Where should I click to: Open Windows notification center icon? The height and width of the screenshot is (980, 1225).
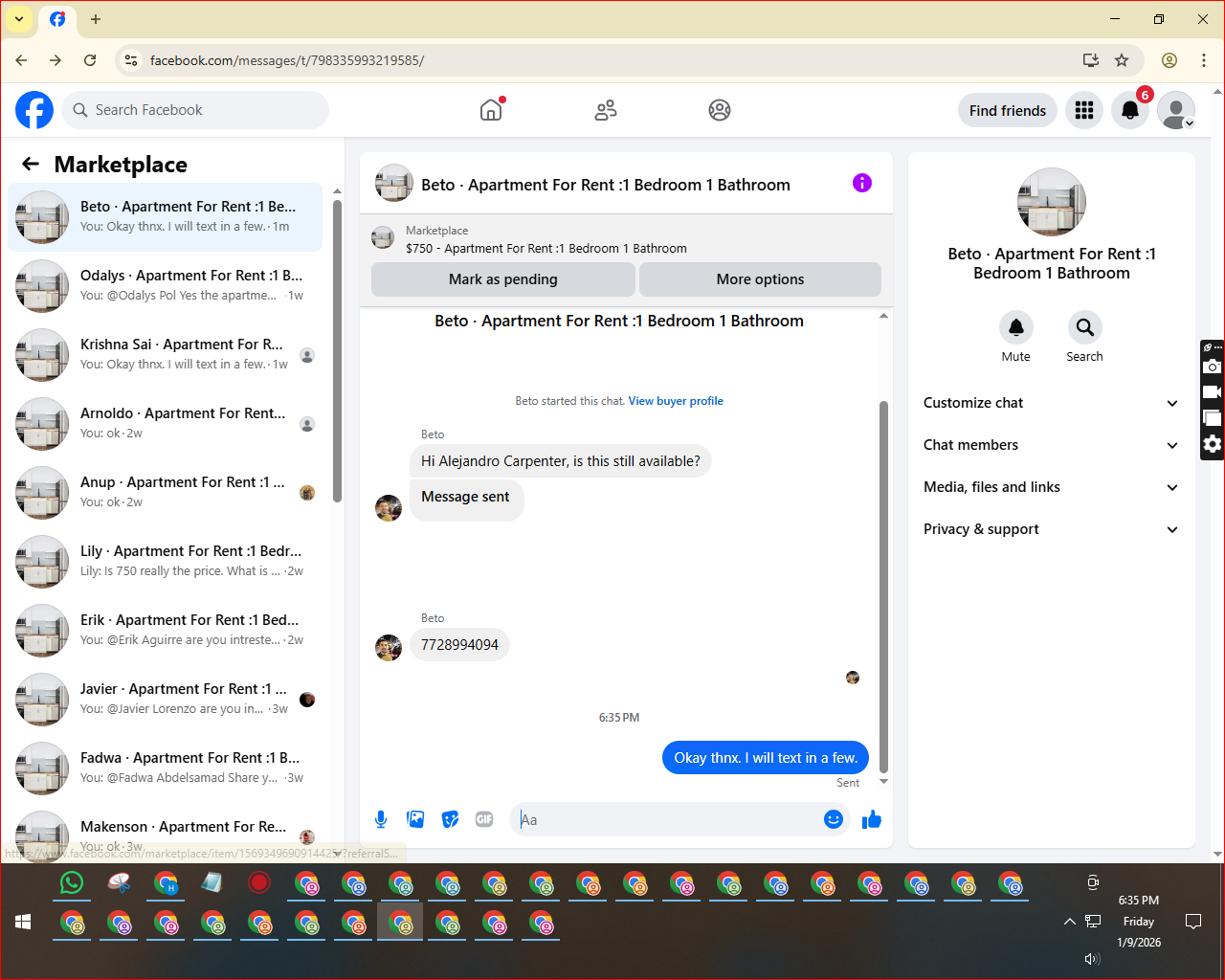(1193, 922)
